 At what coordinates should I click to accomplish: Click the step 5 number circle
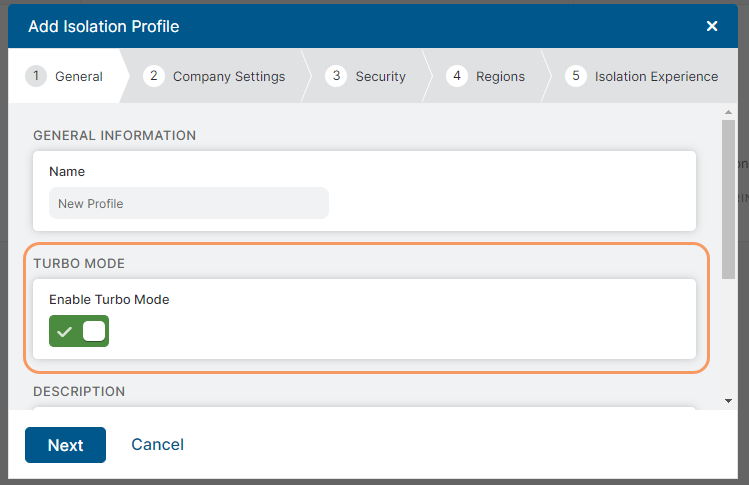pyautogui.click(x=575, y=76)
